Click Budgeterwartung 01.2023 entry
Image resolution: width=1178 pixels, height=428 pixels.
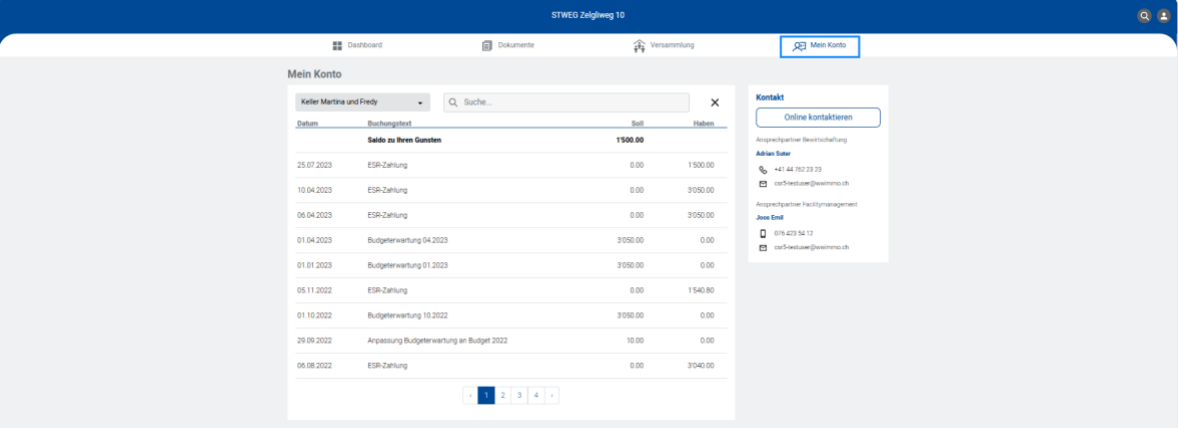pos(407,265)
